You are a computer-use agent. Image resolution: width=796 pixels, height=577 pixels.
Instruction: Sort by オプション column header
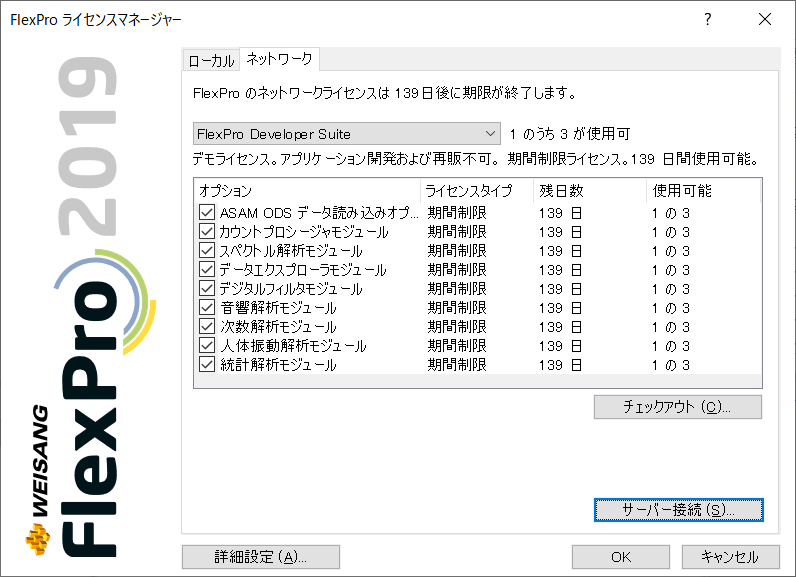pyautogui.click(x=307, y=191)
